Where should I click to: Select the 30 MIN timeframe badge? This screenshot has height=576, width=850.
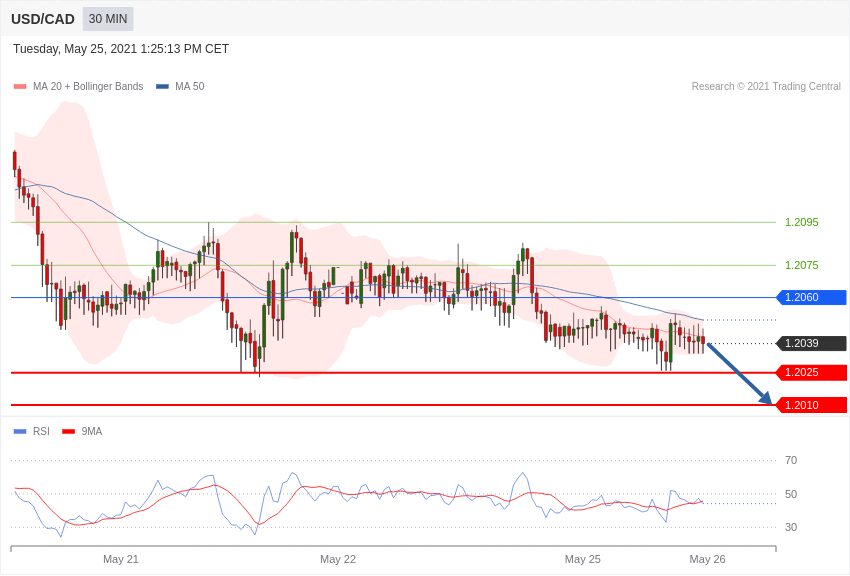108,19
